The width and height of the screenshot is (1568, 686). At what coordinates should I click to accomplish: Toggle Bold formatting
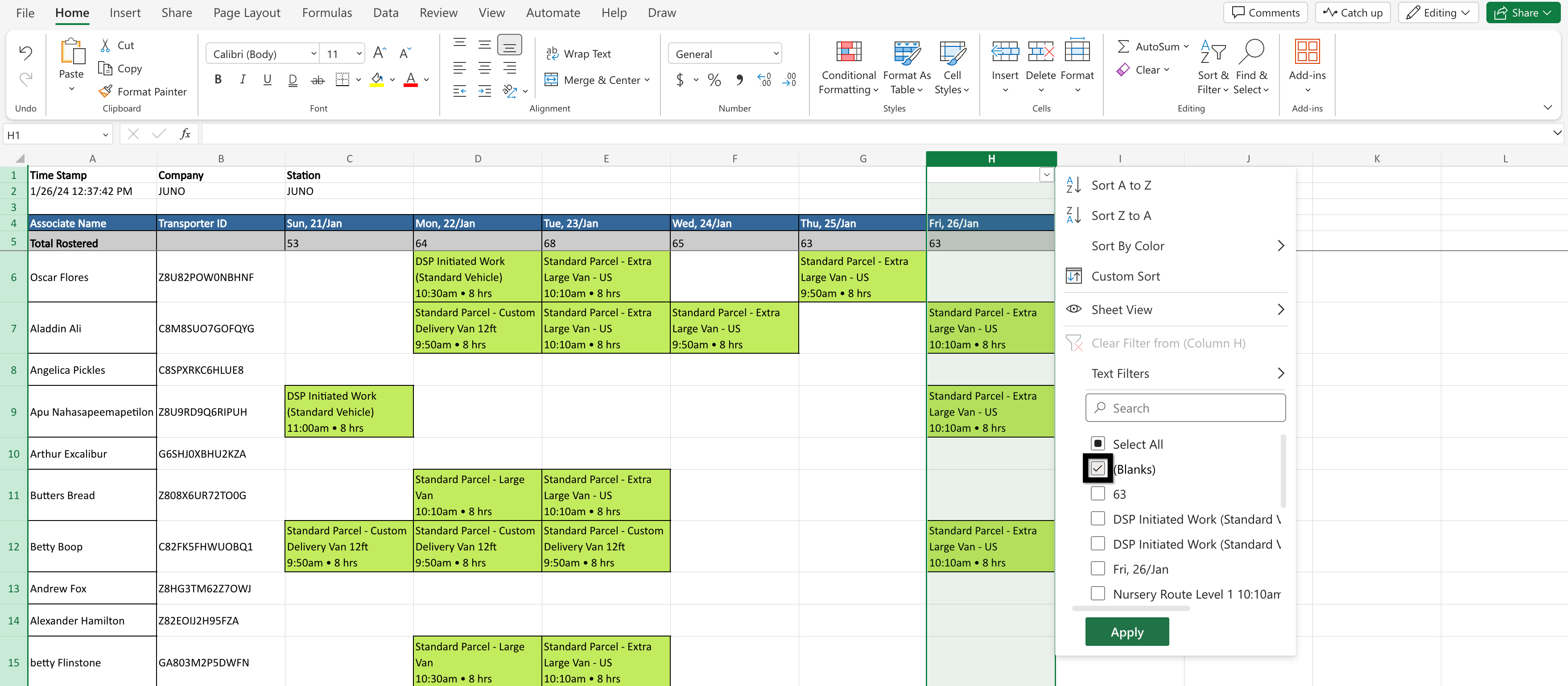click(218, 79)
